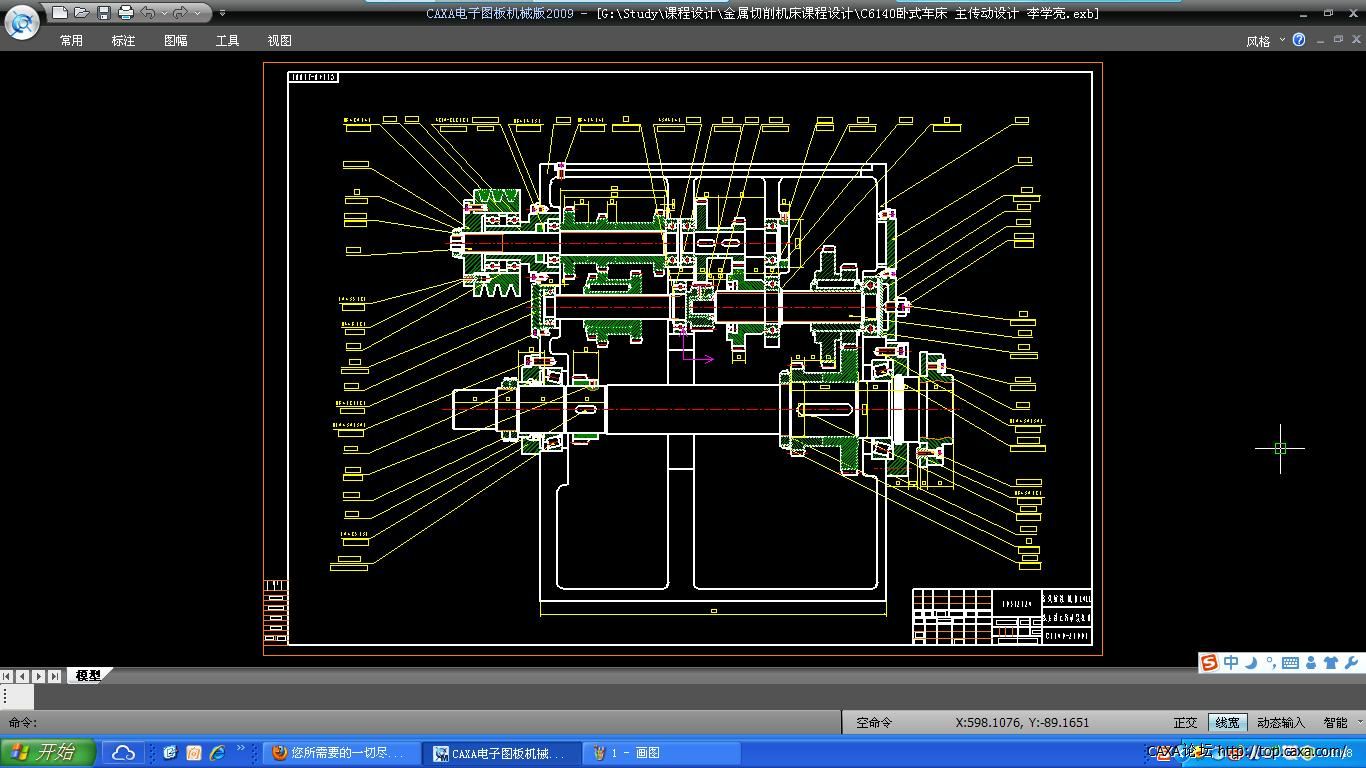Click the help question mark icon
Screen dimensions: 1366x768
1299,40
